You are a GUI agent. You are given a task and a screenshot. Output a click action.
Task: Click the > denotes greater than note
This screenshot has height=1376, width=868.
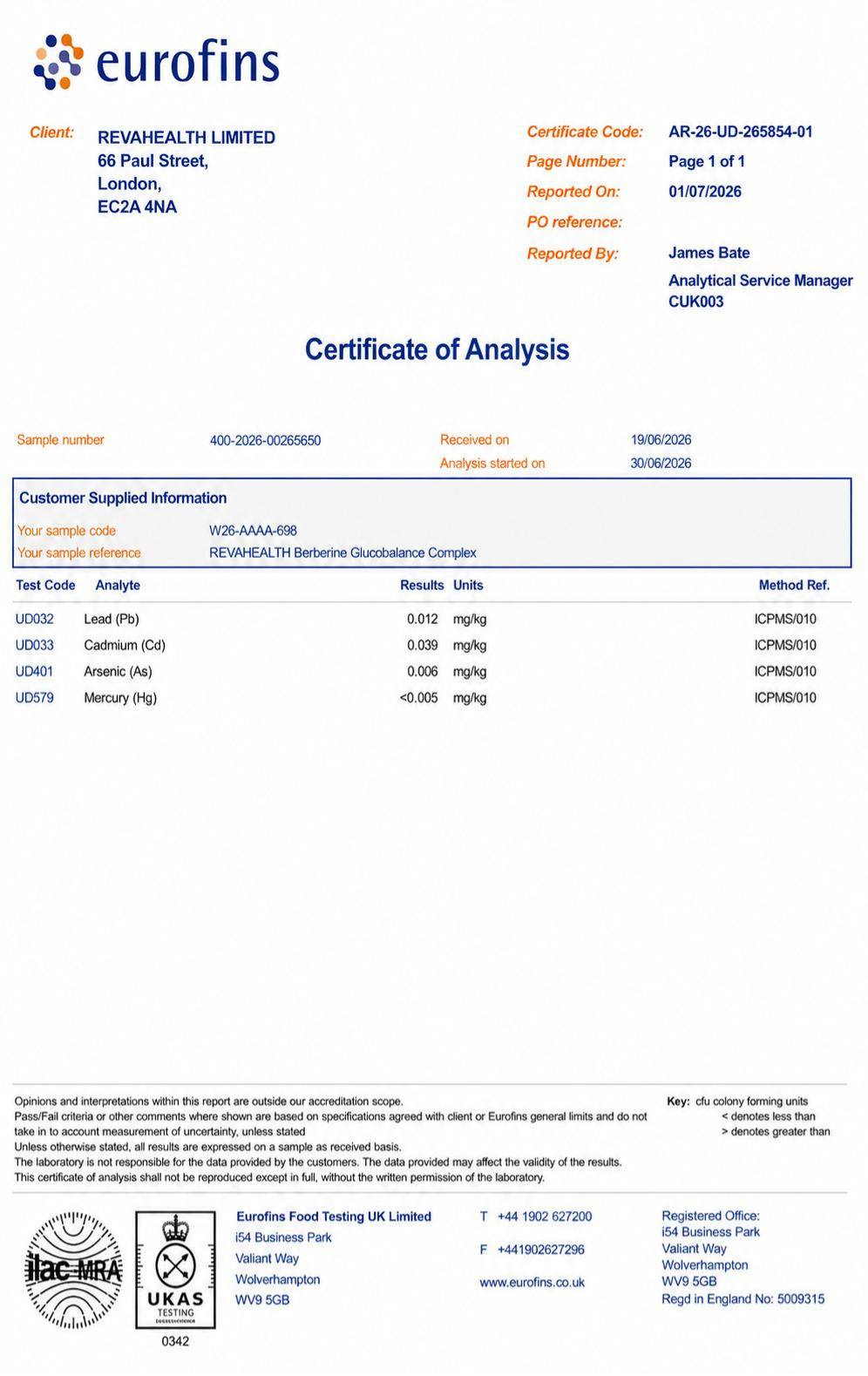click(x=776, y=1132)
